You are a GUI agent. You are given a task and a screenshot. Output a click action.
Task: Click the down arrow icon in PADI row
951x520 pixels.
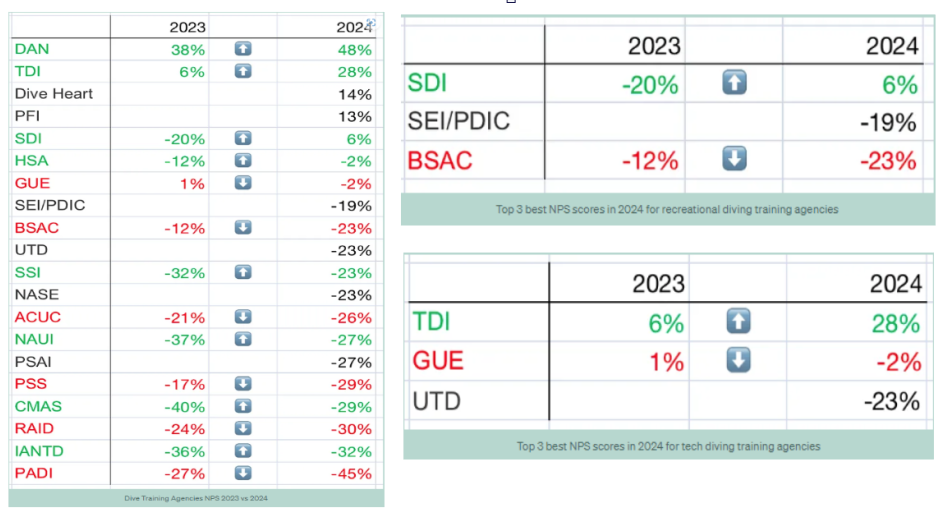(243, 473)
